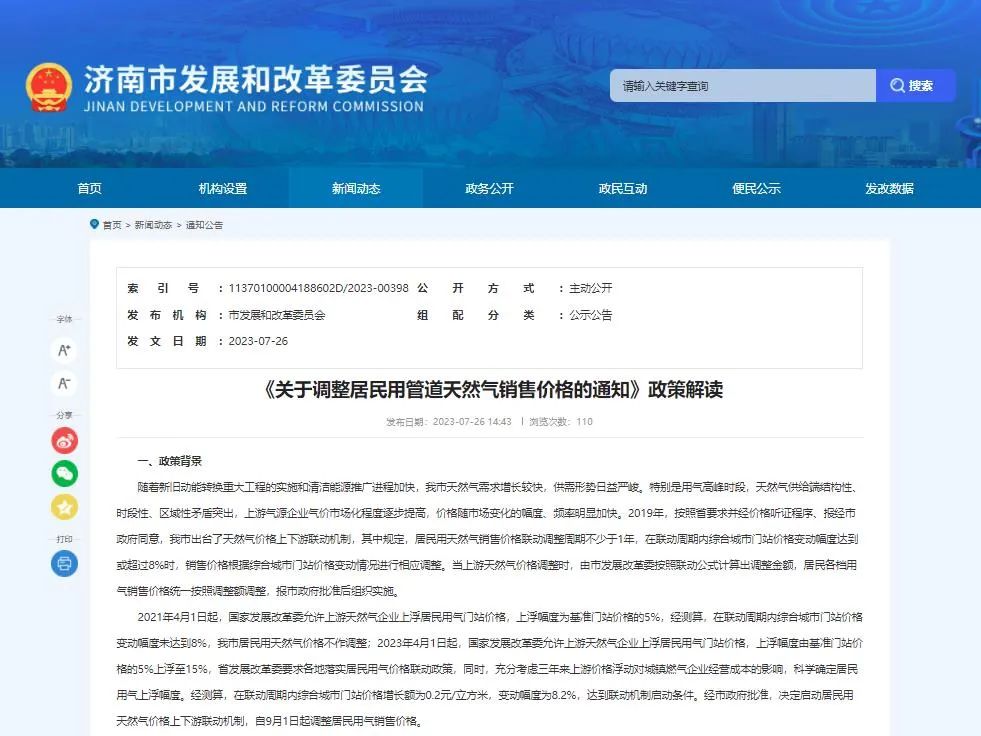Navigate home via 首页 nav item
The height and width of the screenshot is (736, 981).
(x=89, y=188)
